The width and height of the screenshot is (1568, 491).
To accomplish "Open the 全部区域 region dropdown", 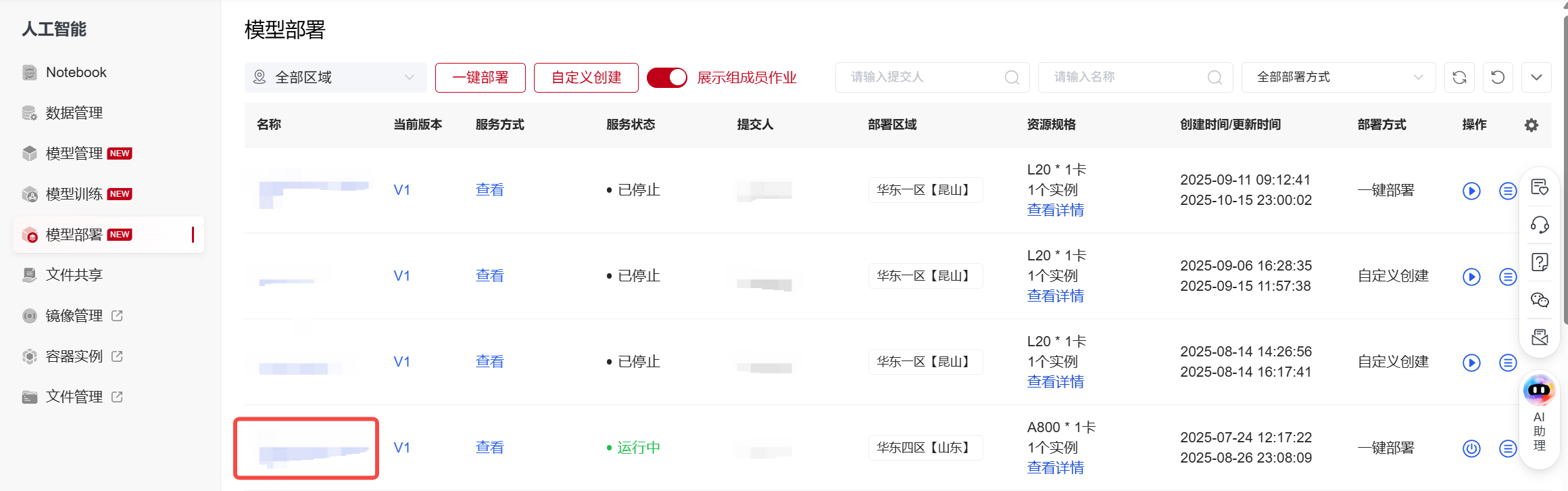I will (x=335, y=78).
